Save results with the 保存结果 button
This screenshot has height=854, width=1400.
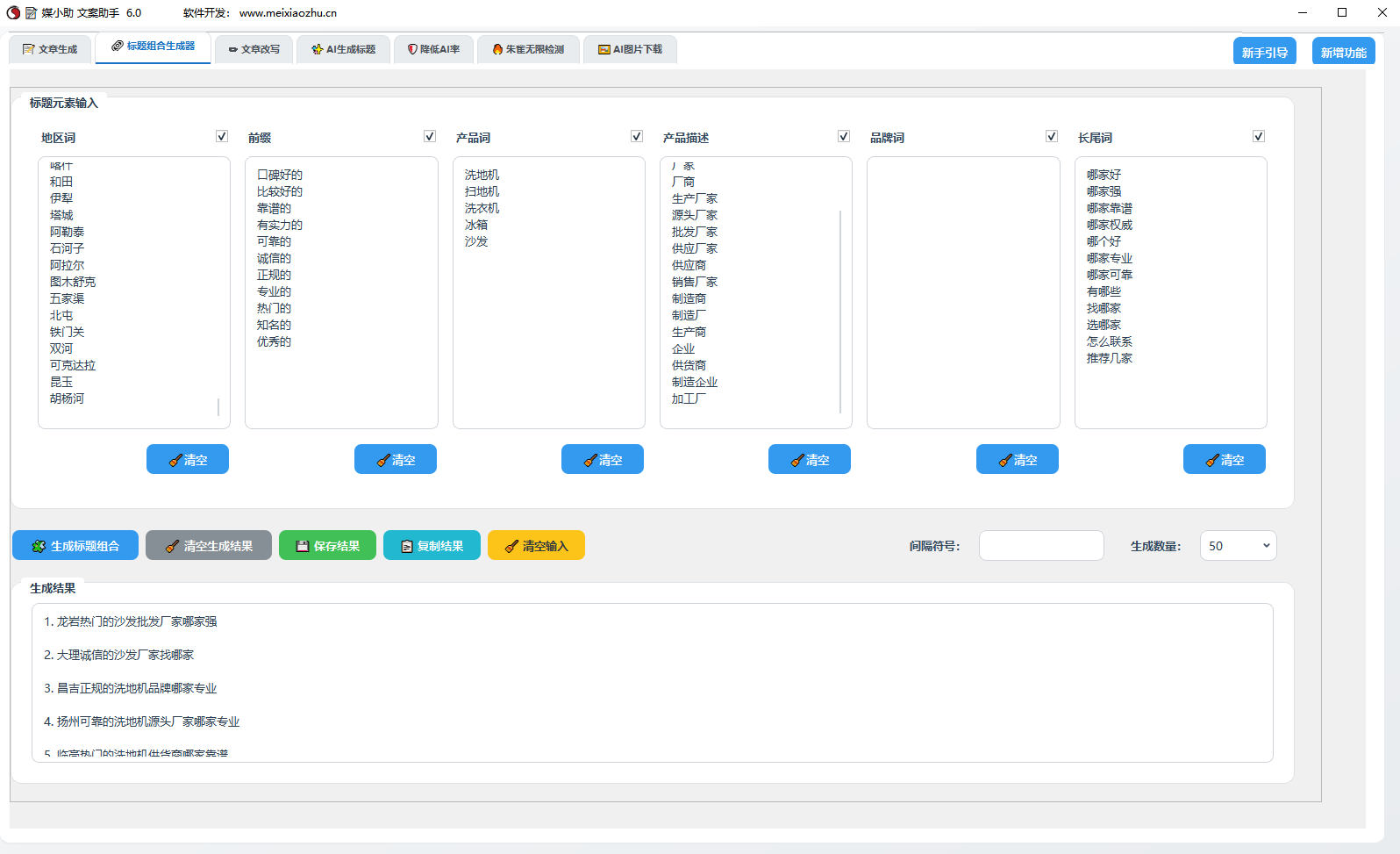[327, 546]
